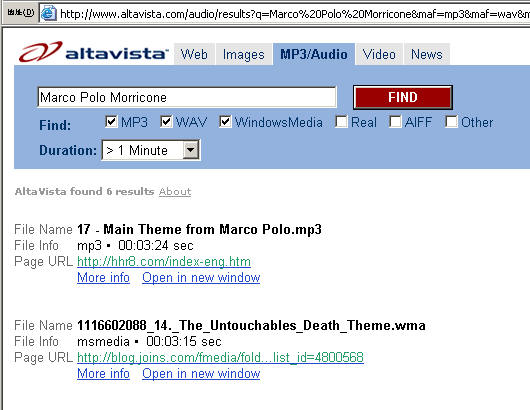Open Untouchables Death Theme in new window
Viewport: 530px width, 410px height.
tap(201, 373)
